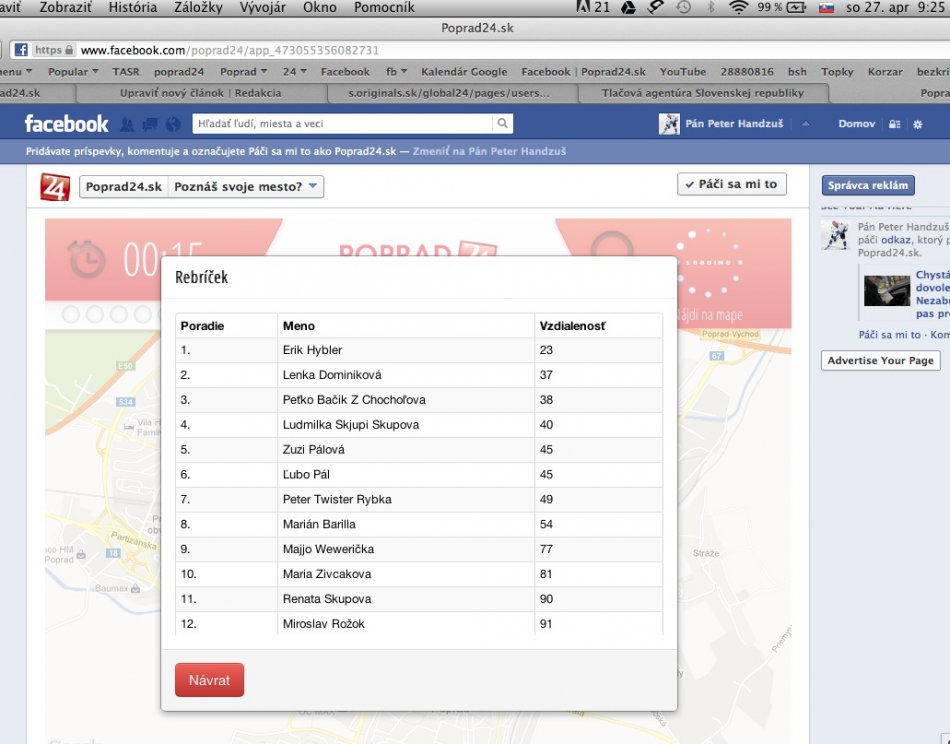The width and height of the screenshot is (950, 744).
Task: Open the Popular bookmarks folder dropdown
Action: (x=73, y=72)
